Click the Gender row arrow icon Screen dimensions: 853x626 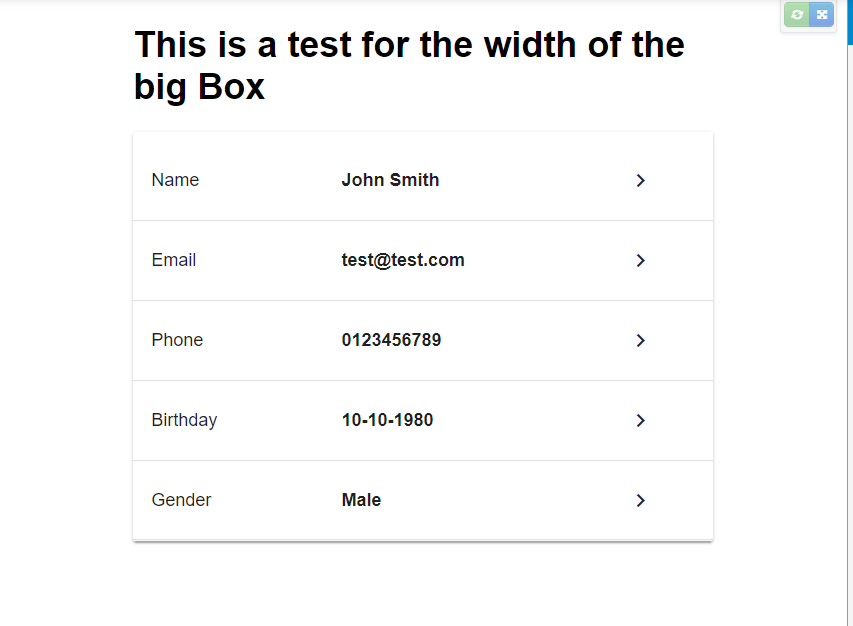tap(641, 500)
